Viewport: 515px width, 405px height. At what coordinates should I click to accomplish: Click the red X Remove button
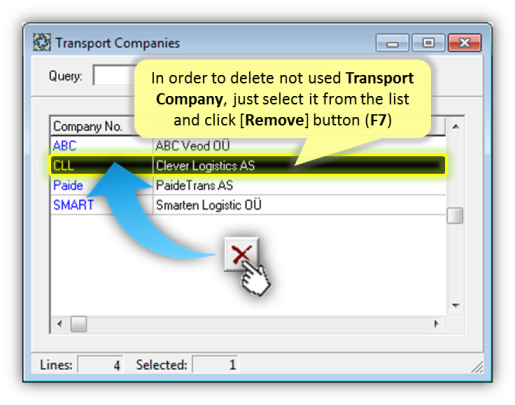point(241,254)
